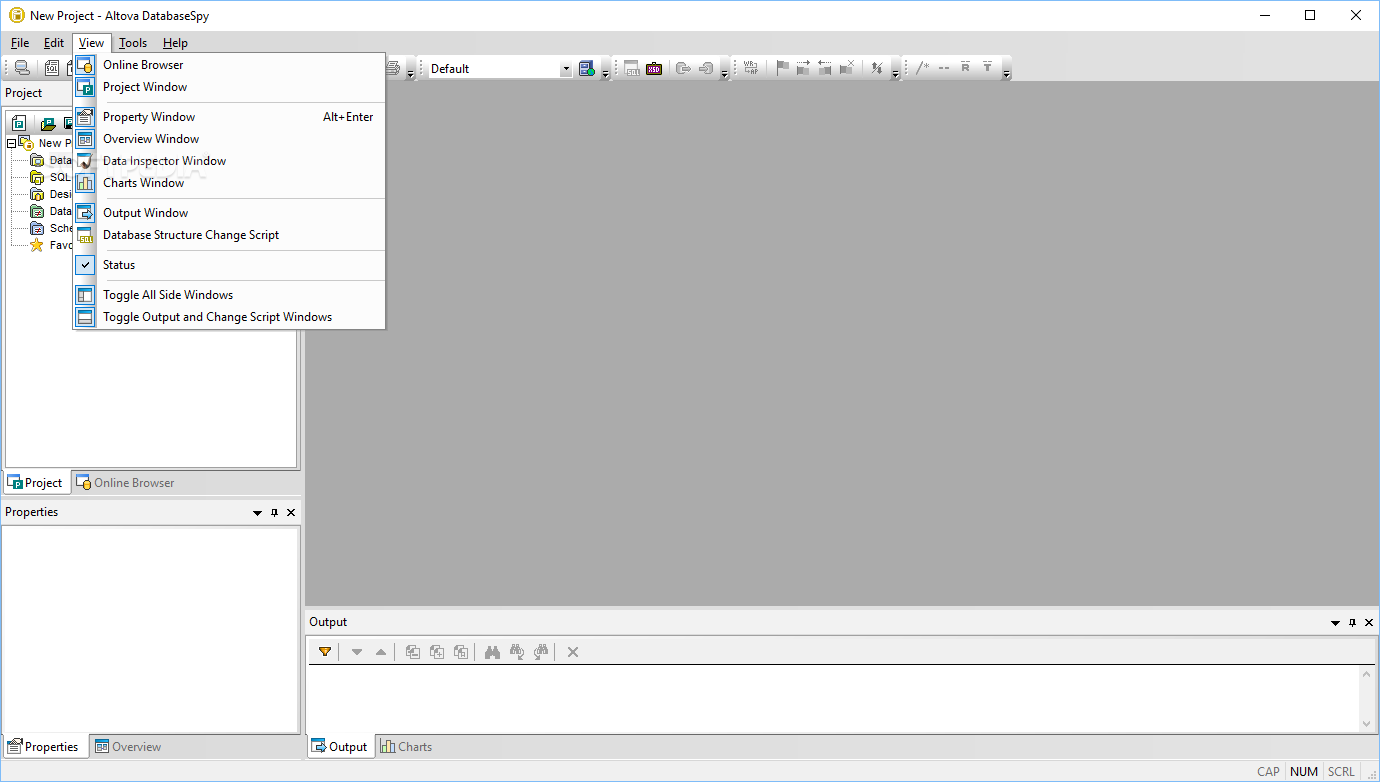
Task: Toggle Charts Window in View menu
Action: click(x=229, y=183)
